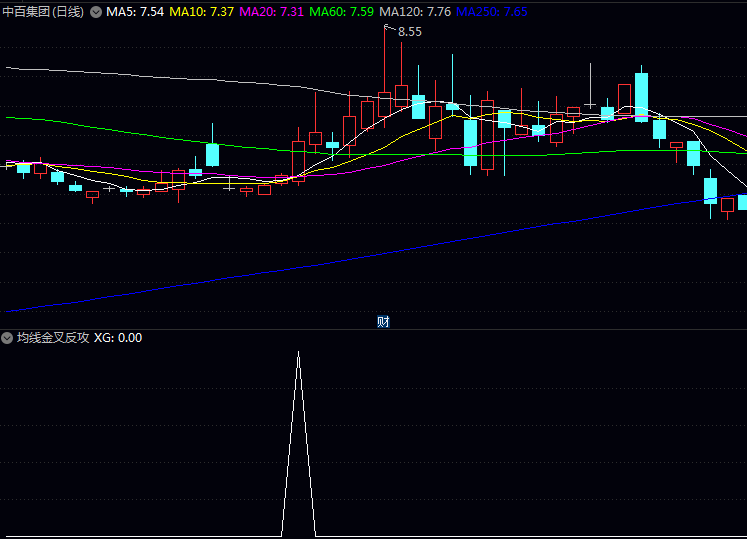Select the MA5: 7.54 moving average label
Screen dimensions: 747x539
pos(135,12)
